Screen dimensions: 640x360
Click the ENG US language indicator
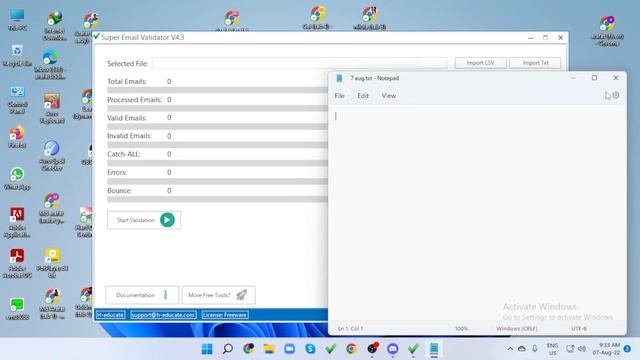[552, 349]
